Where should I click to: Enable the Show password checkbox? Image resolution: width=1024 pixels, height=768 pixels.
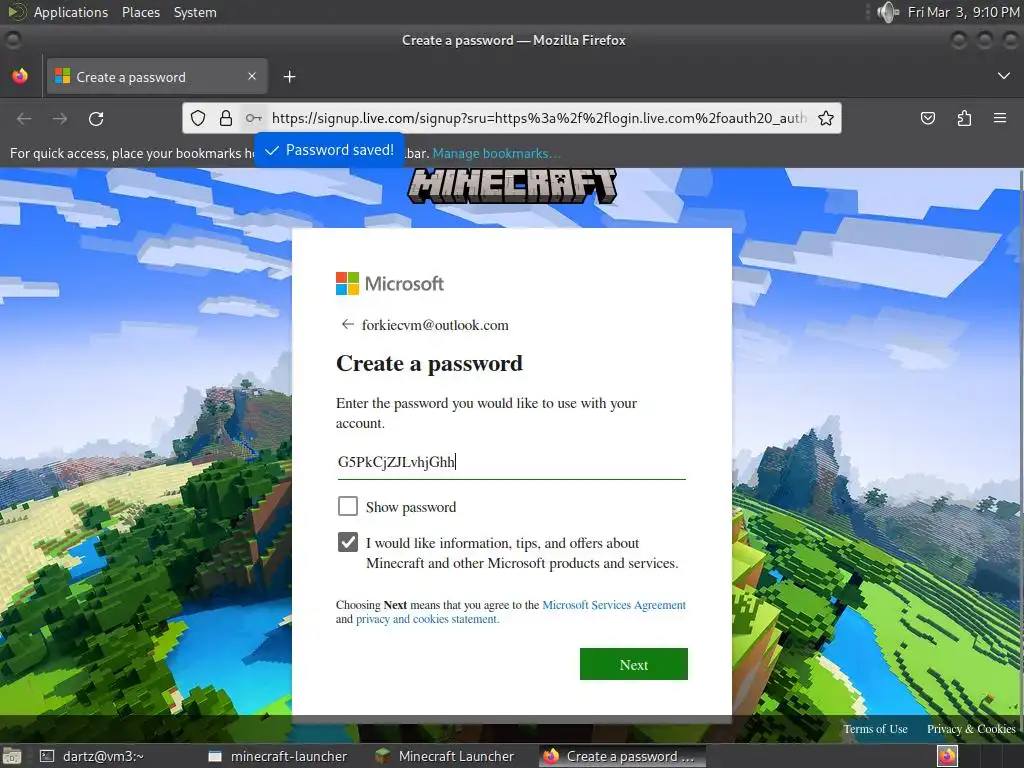(x=347, y=506)
